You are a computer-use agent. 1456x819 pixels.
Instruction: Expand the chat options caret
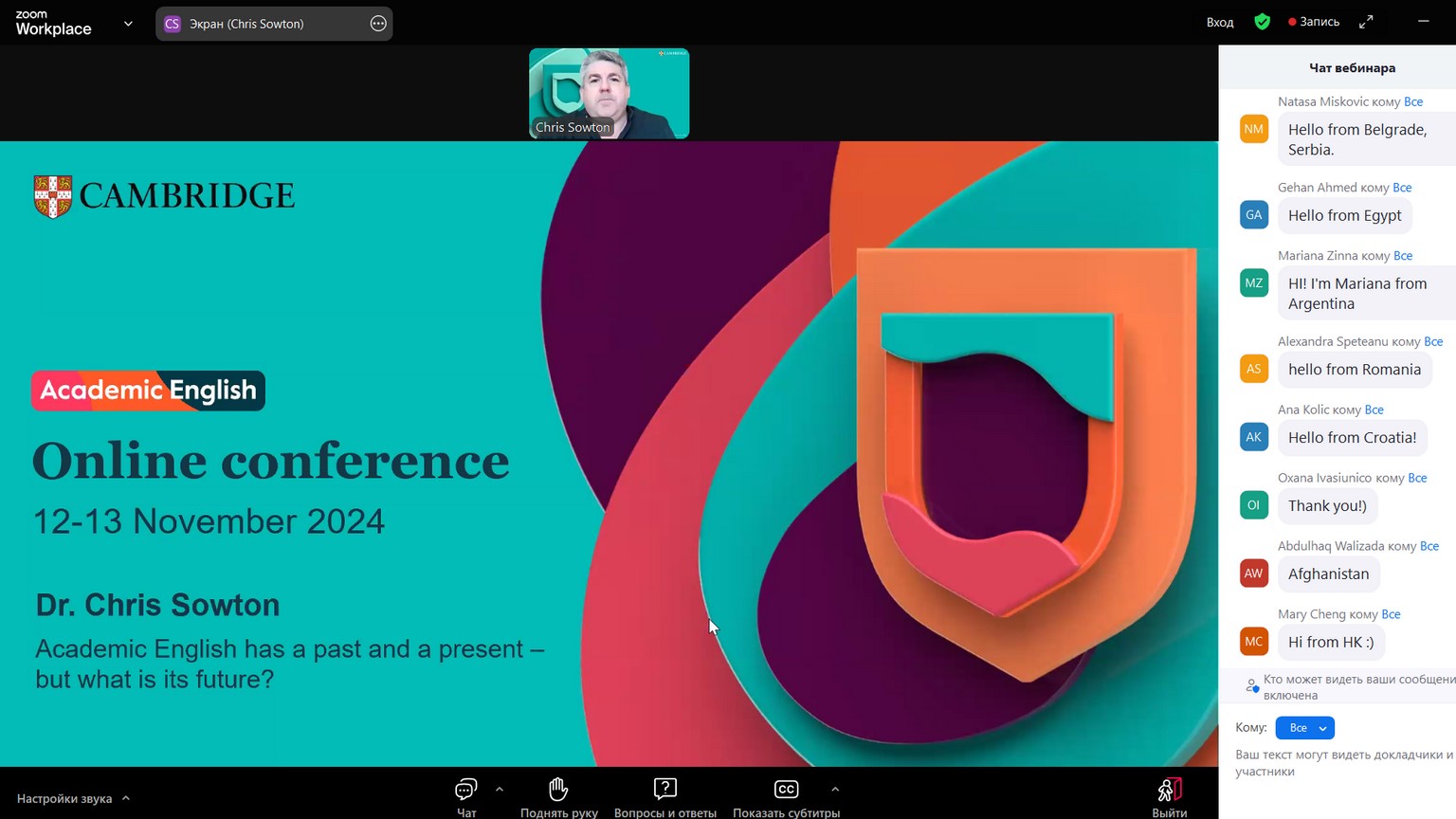coord(500,789)
